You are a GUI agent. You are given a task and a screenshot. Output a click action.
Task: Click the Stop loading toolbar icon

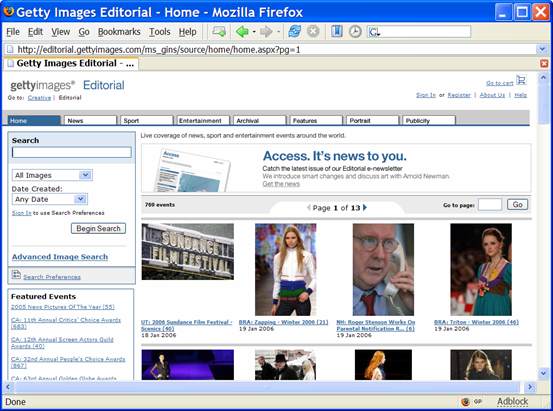[313, 32]
